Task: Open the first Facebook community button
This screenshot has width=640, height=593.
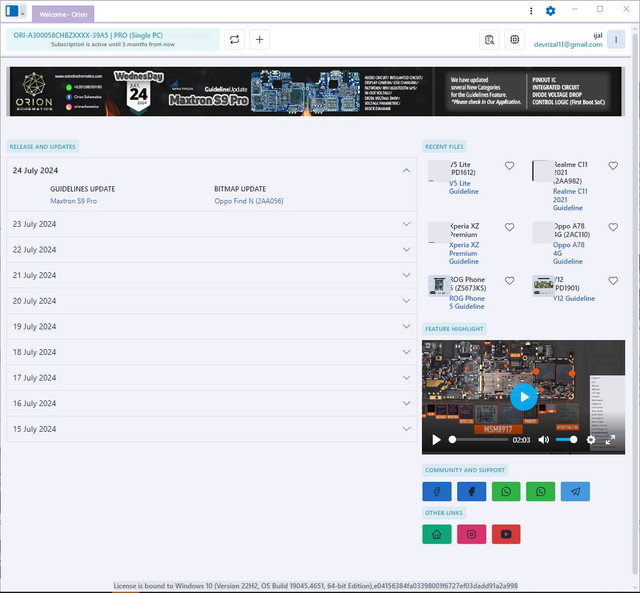Action: 437,491
